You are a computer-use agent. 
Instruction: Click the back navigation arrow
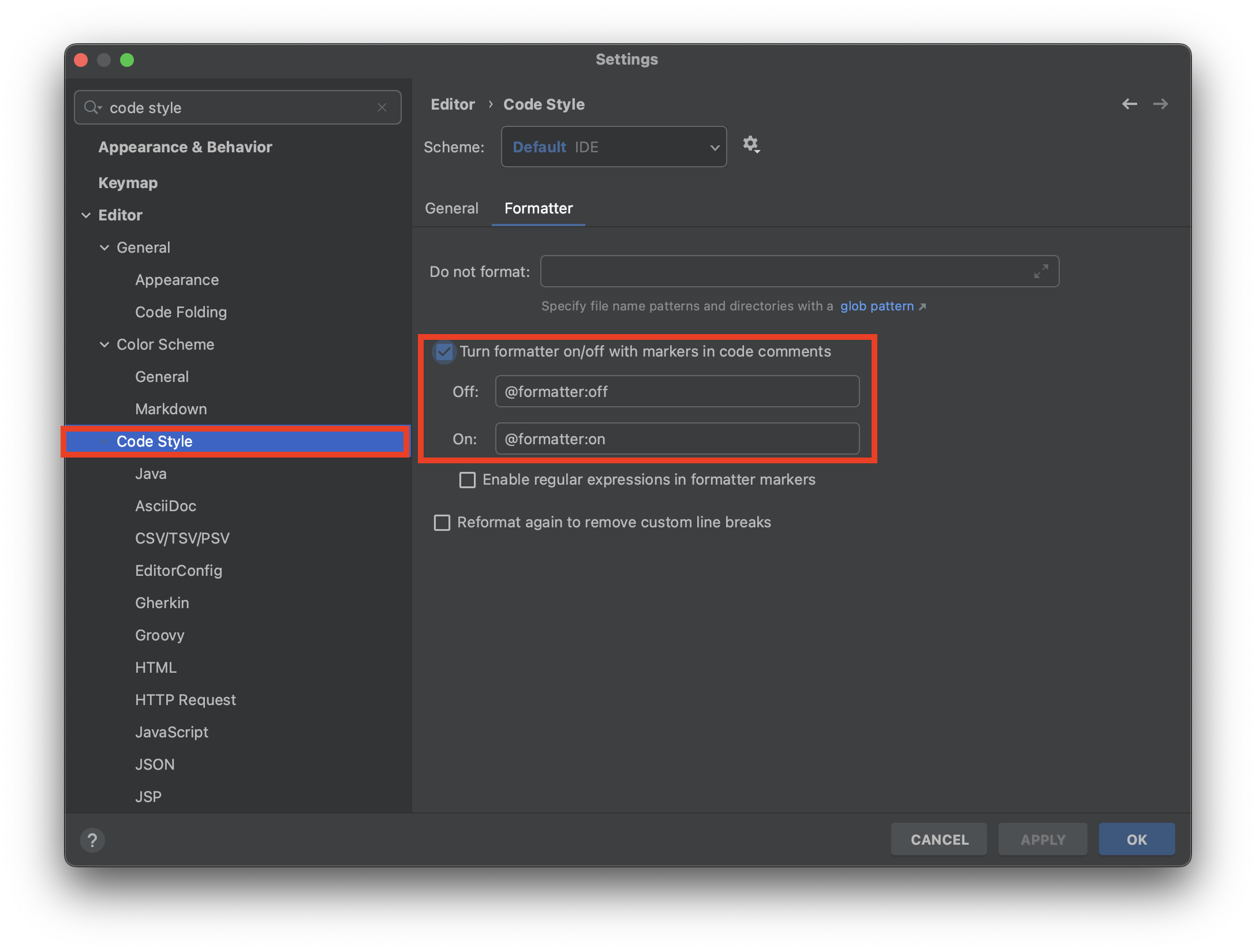point(1129,104)
